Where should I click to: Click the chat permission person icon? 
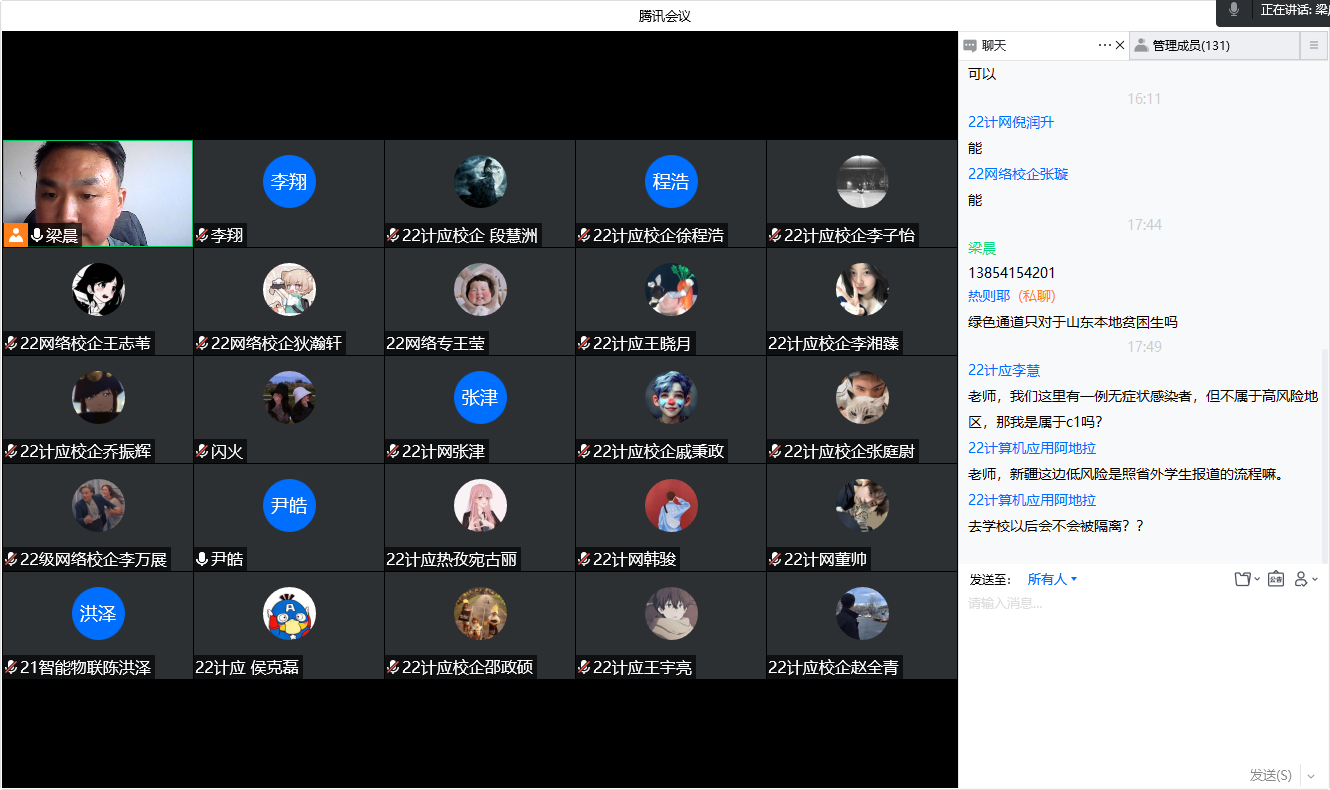click(x=1302, y=579)
